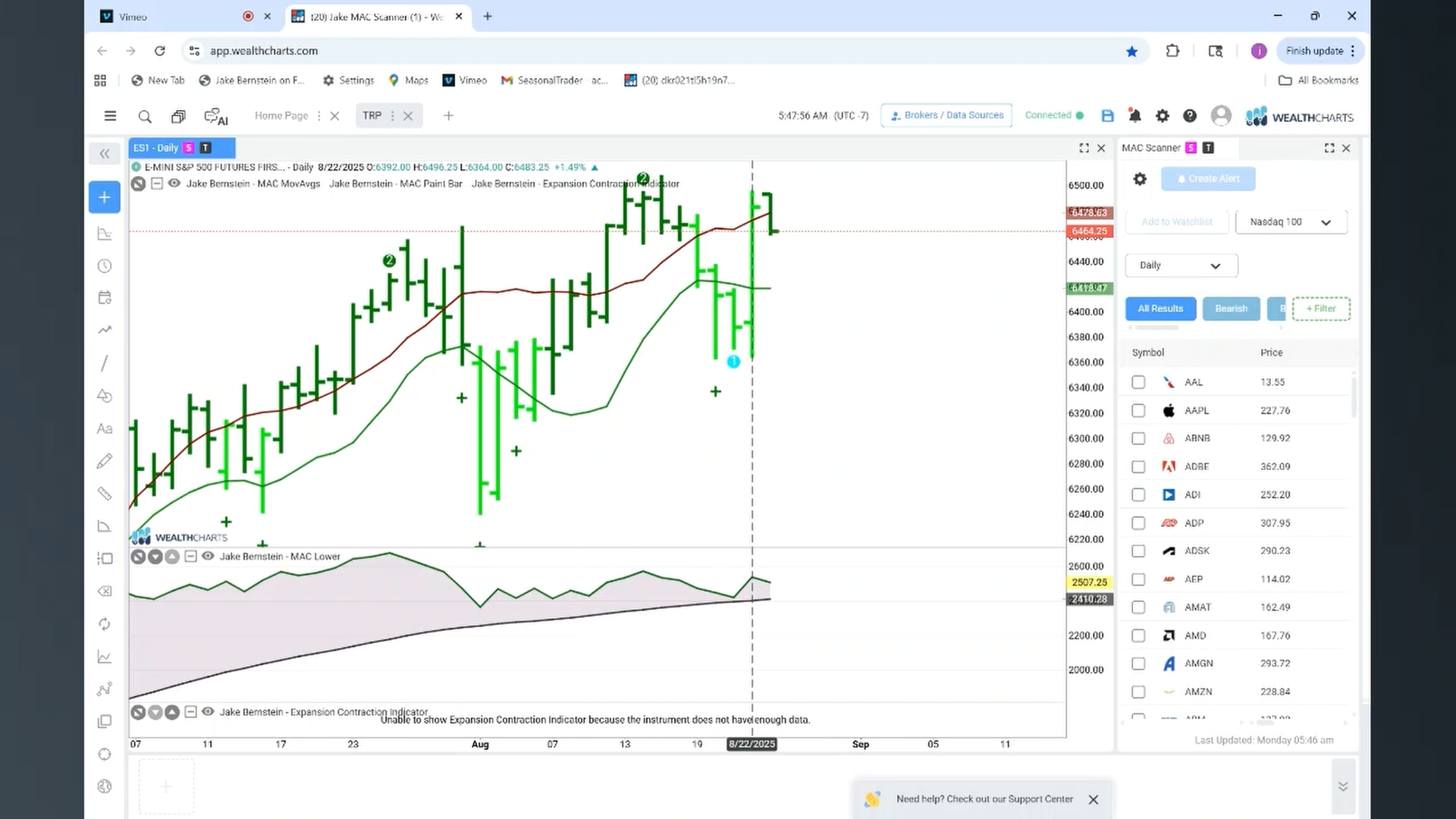
Task: Open the user account avatar
Action: (1221, 116)
